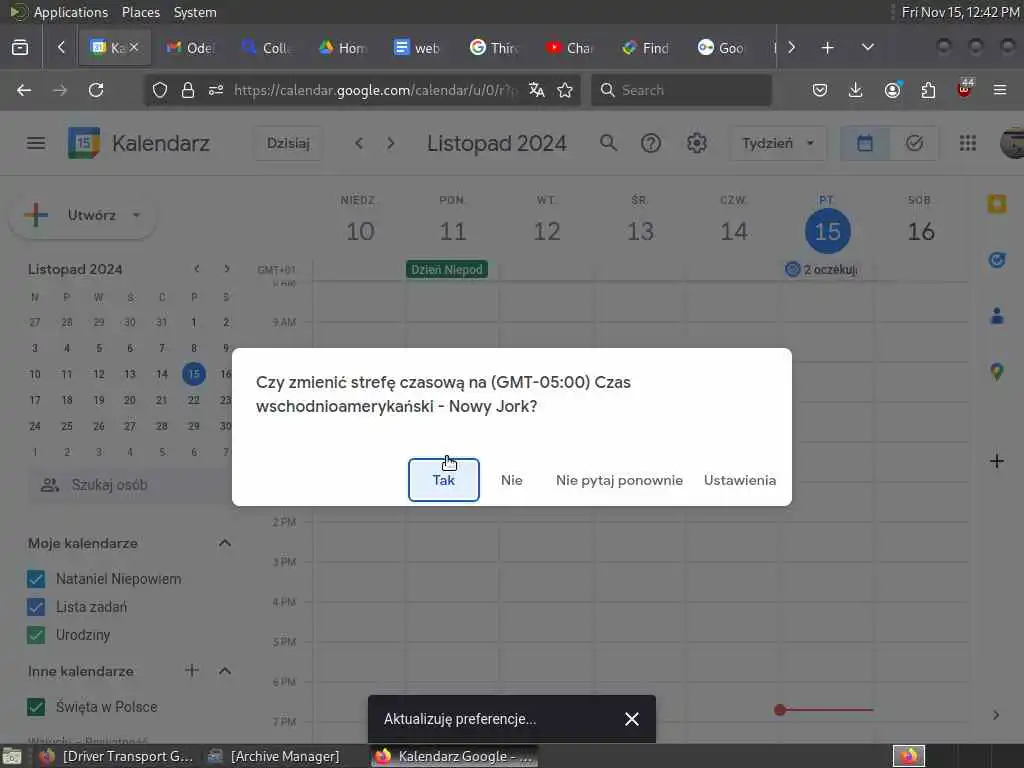1024x768 pixels.
Task: Add other calendar with plus icon
Action: (x=191, y=671)
